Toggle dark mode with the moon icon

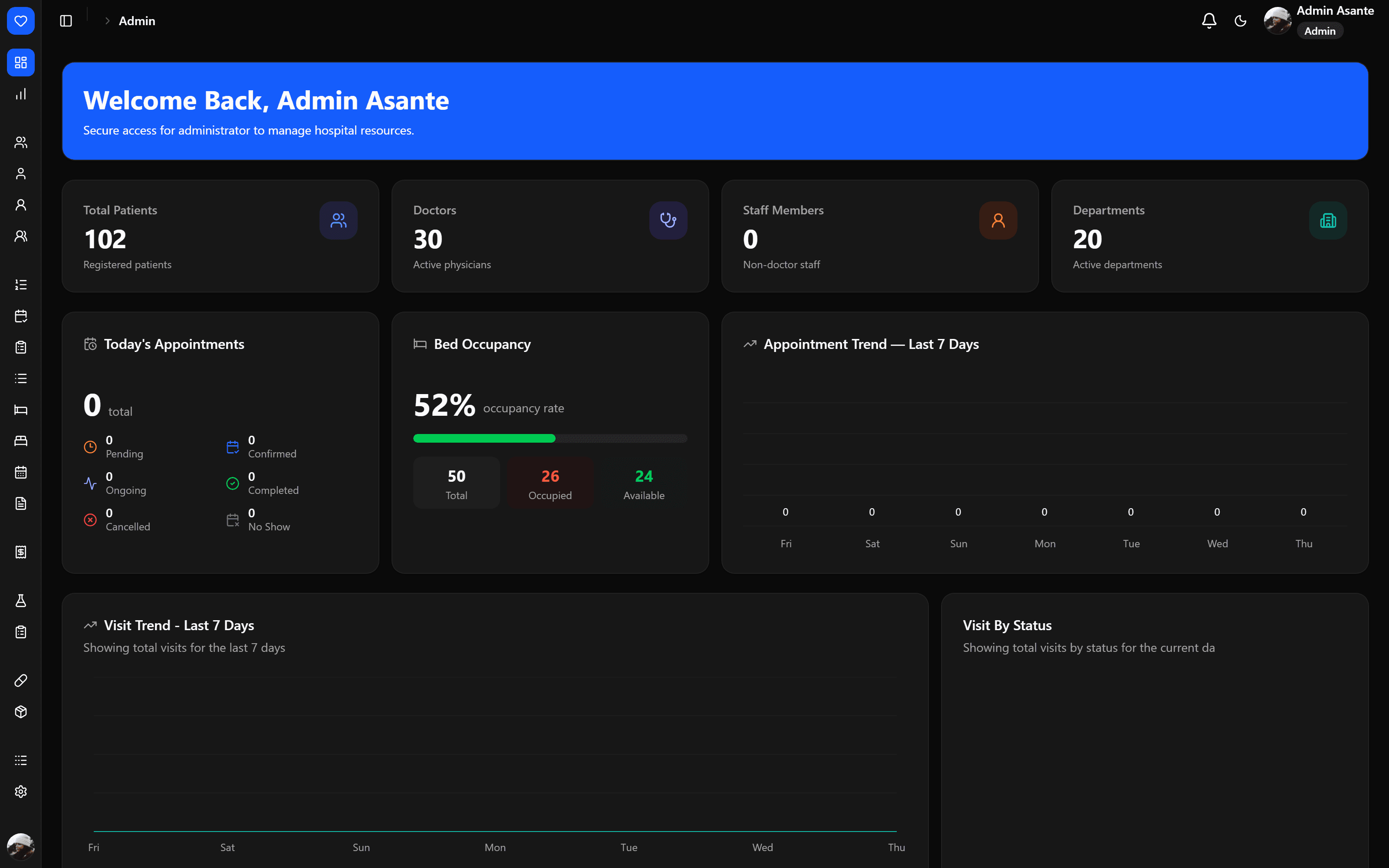[x=1241, y=21]
